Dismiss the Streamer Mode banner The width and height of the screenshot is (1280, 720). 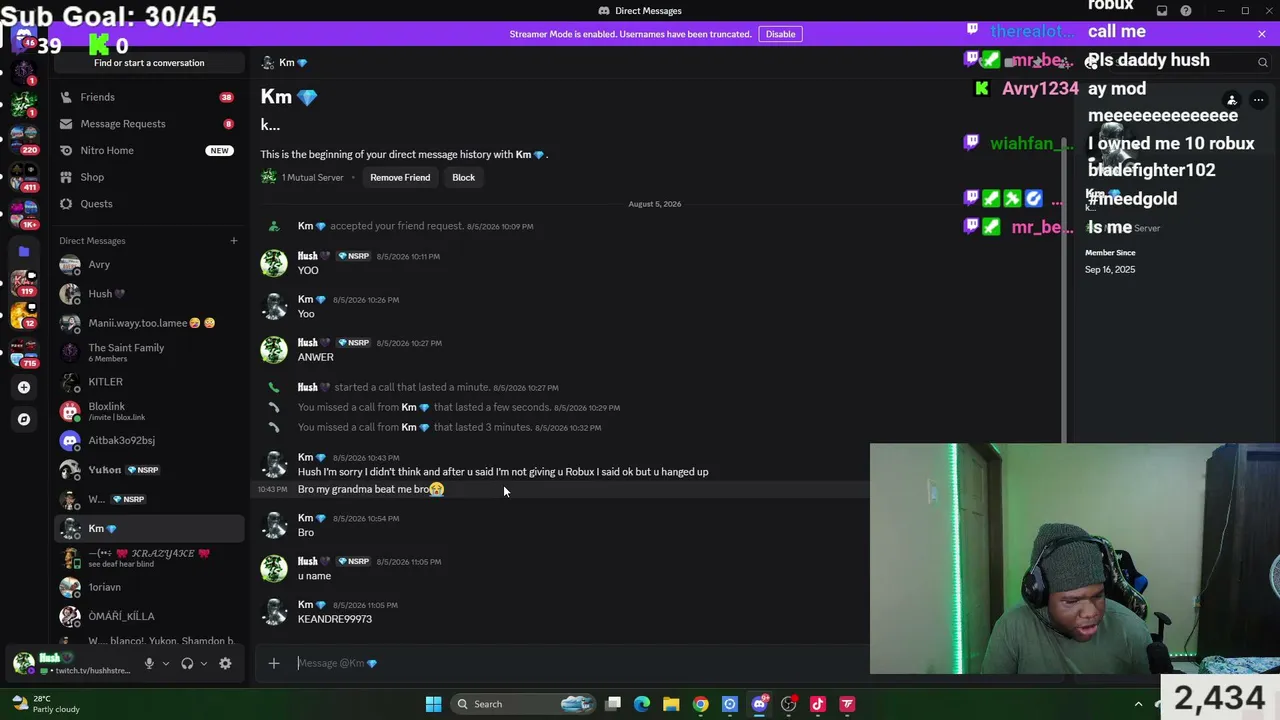coord(1262,34)
